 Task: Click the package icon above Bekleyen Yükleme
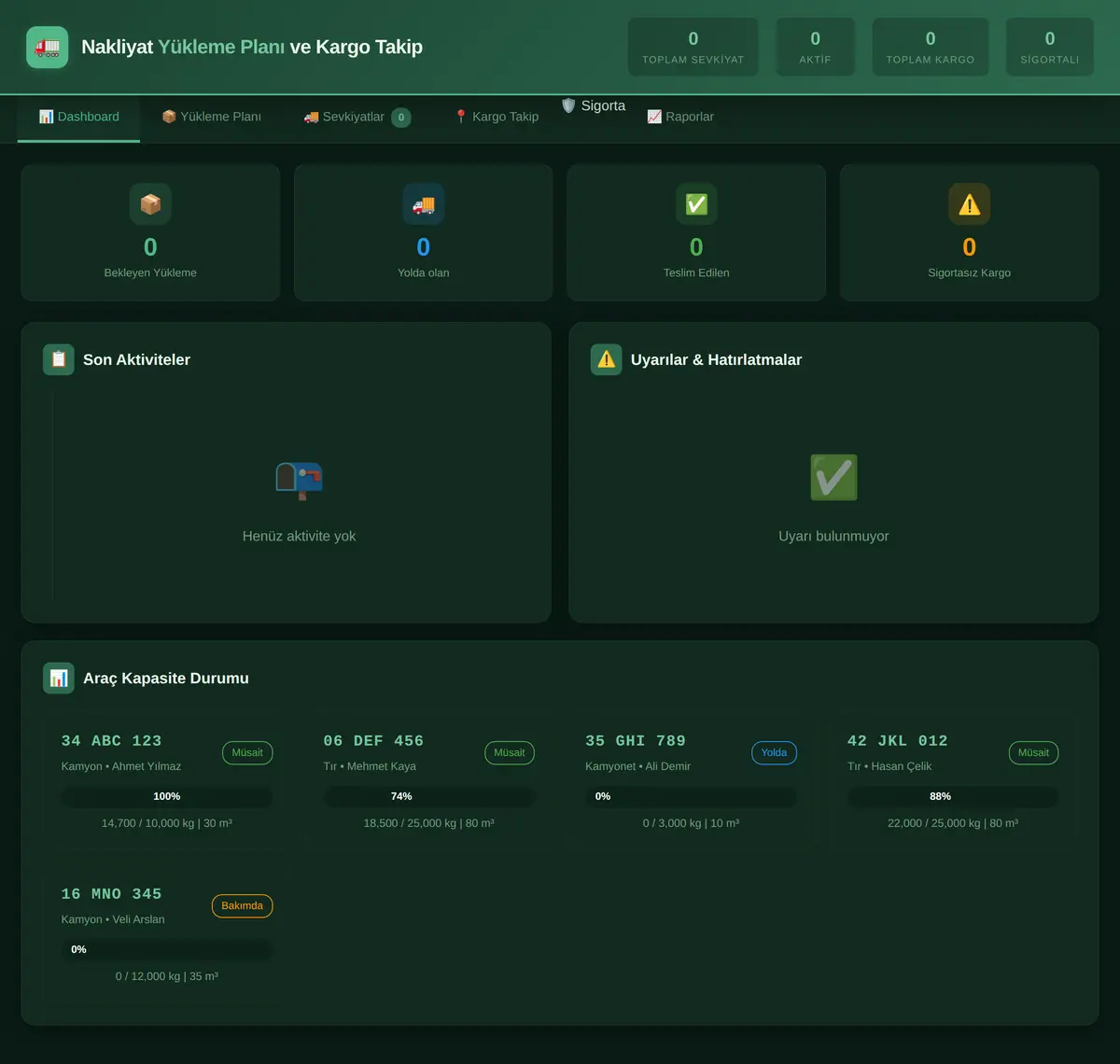(x=150, y=204)
